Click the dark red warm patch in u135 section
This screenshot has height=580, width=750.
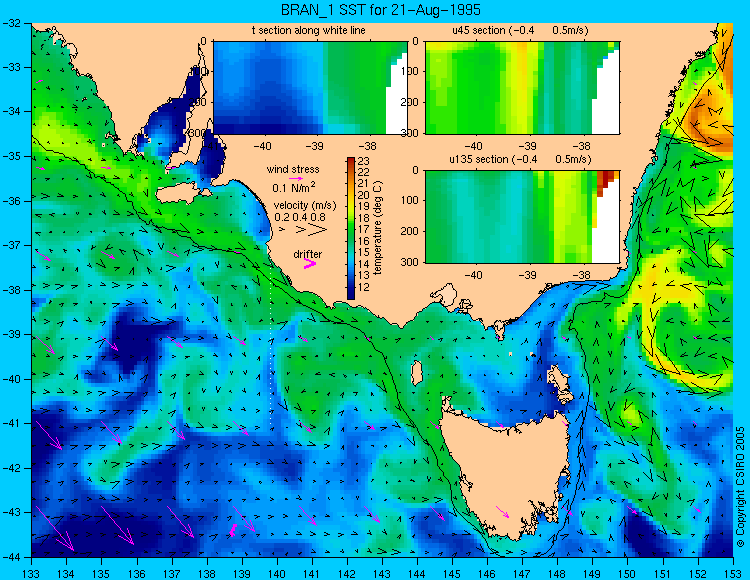pyautogui.click(x=605, y=181)
